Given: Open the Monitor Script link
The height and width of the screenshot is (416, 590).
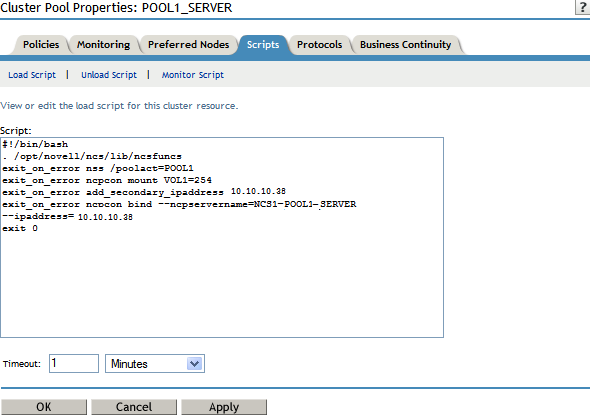Looking at the screenshot, I should coord(193,75).
